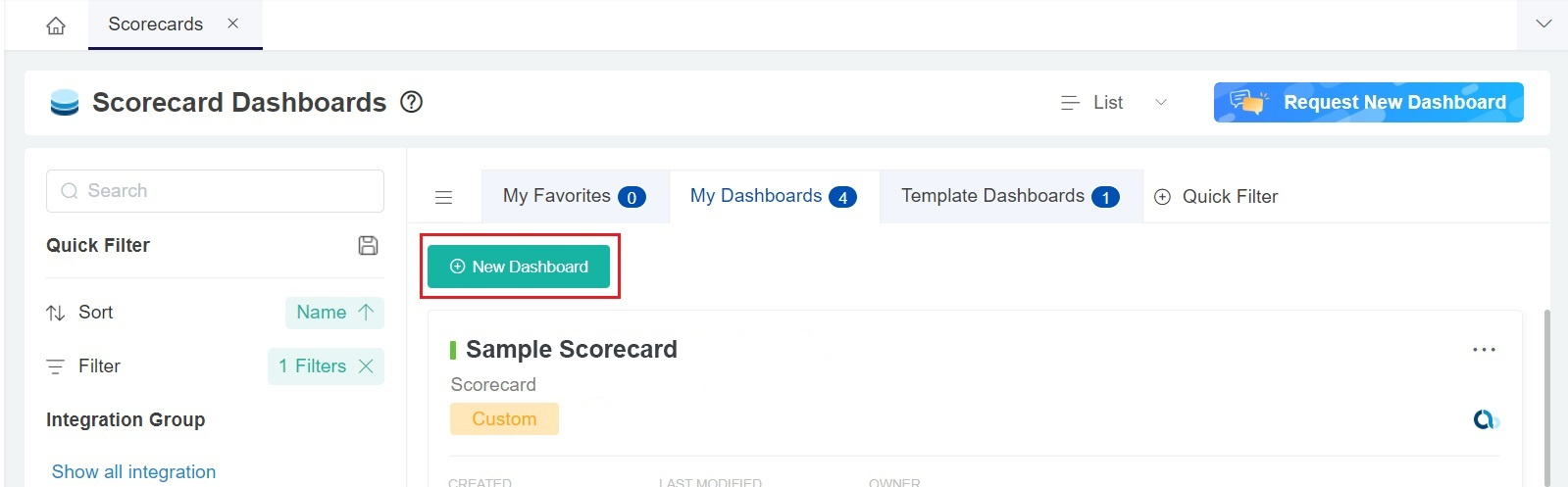
Task: Click the owner avatar icon on Sample Scorecard
Action: [1486, 419]
